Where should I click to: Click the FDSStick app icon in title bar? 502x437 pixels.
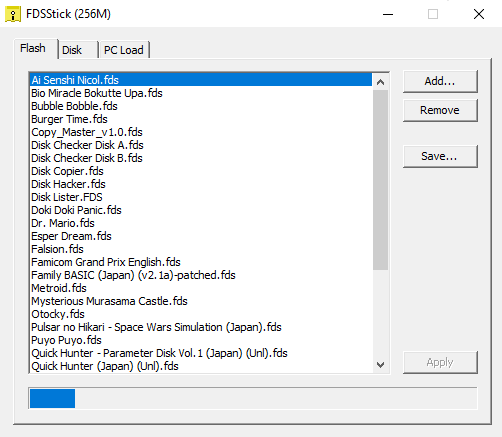pos(13,14)
